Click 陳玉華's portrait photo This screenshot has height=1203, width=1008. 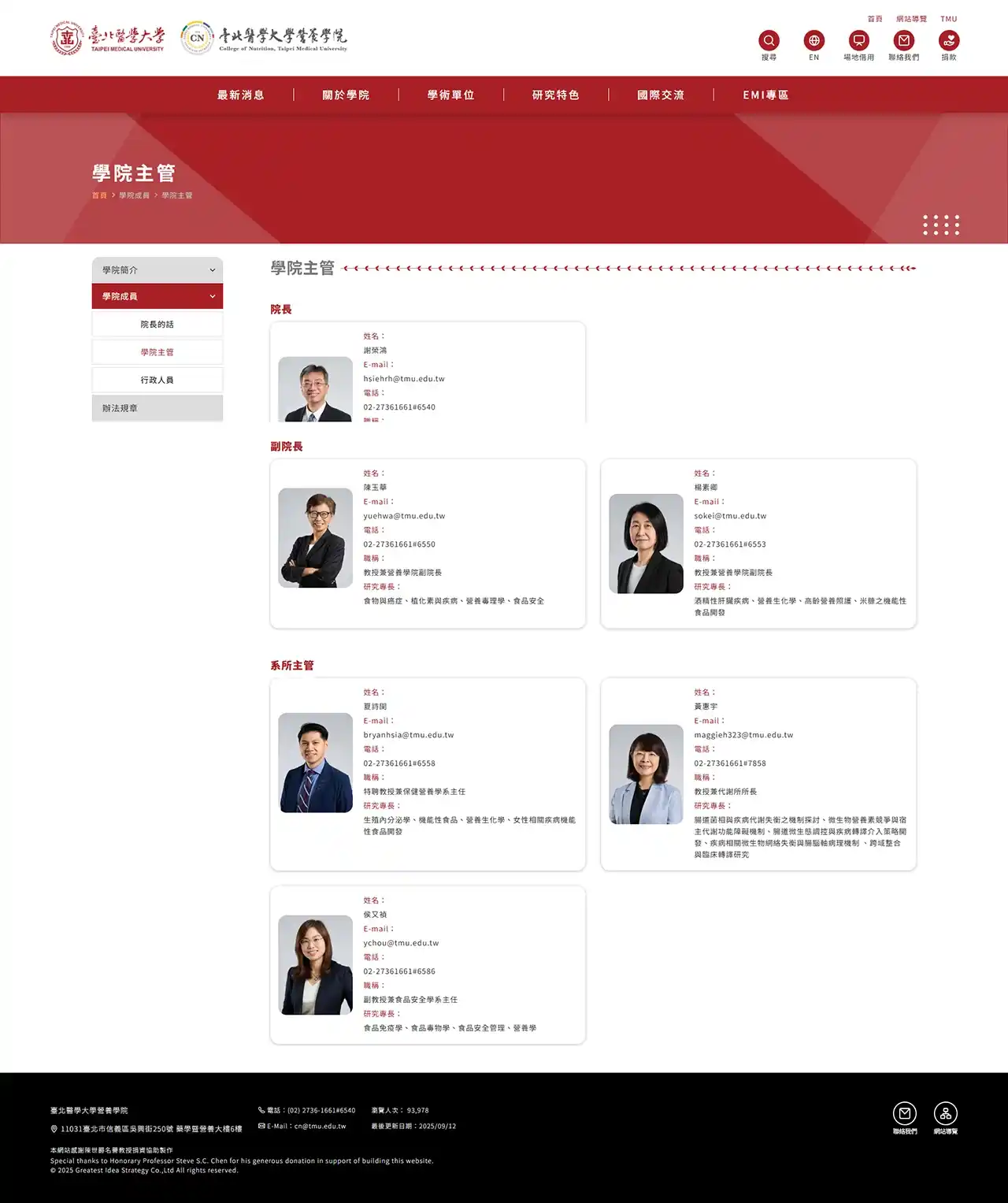point(315,537)
